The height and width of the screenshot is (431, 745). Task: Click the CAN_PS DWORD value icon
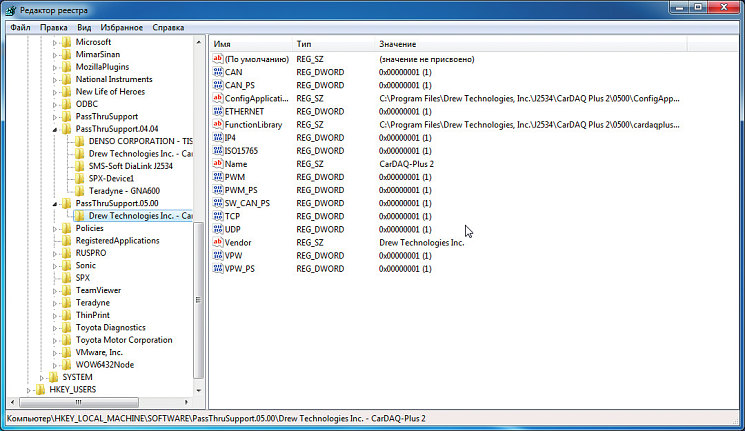[x=218, y=85]
